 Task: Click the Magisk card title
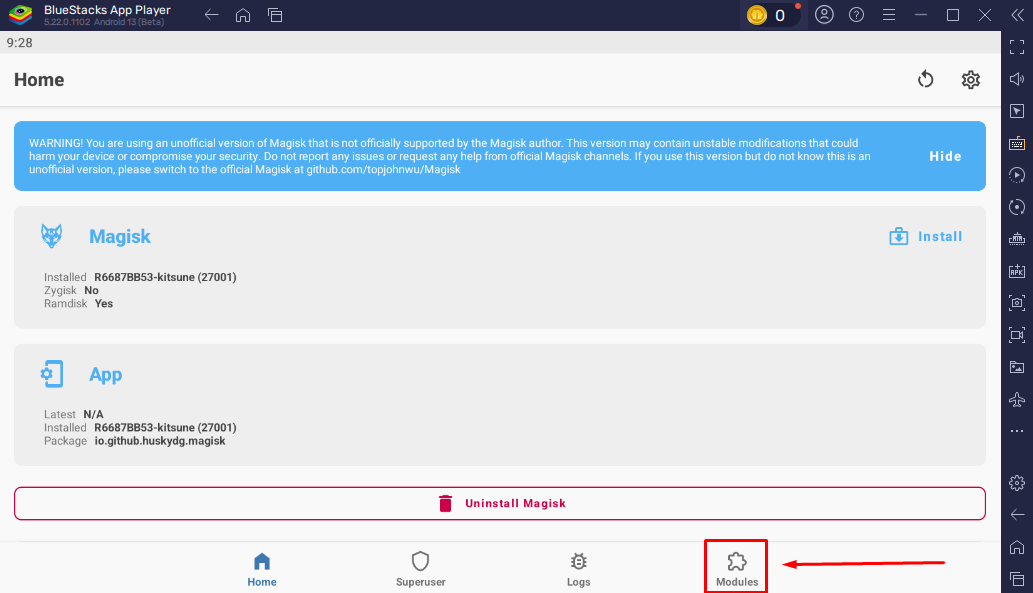point(120,237)
